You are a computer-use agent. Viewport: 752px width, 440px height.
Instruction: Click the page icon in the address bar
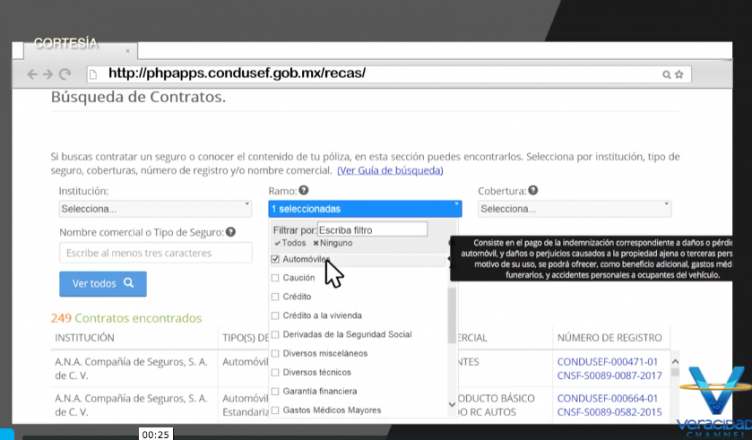[94, 74]
